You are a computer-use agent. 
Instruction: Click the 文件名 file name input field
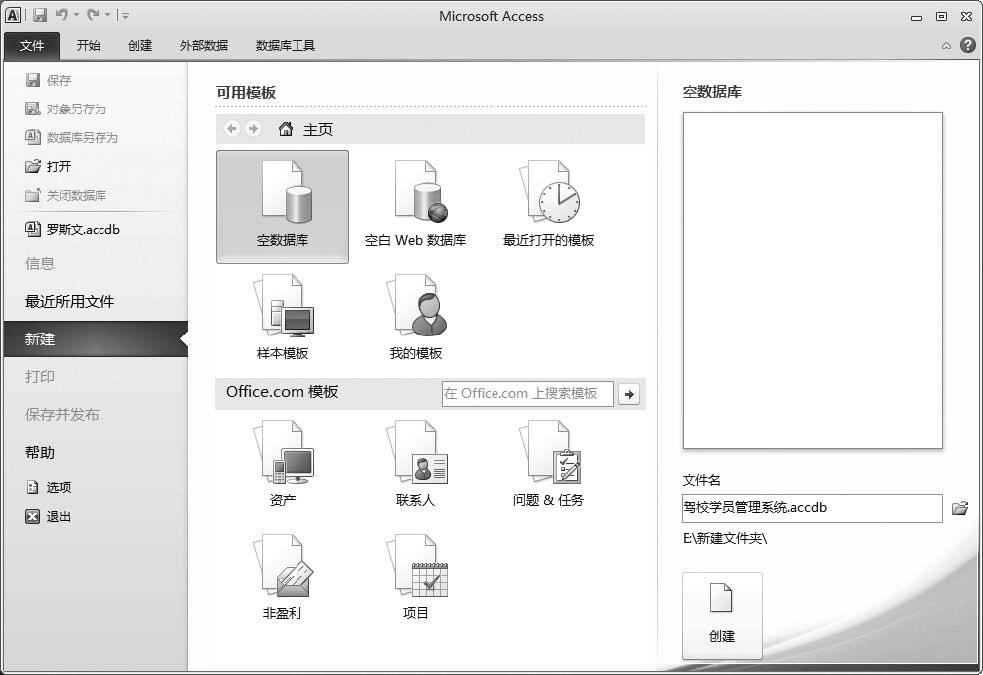[812, 508]
